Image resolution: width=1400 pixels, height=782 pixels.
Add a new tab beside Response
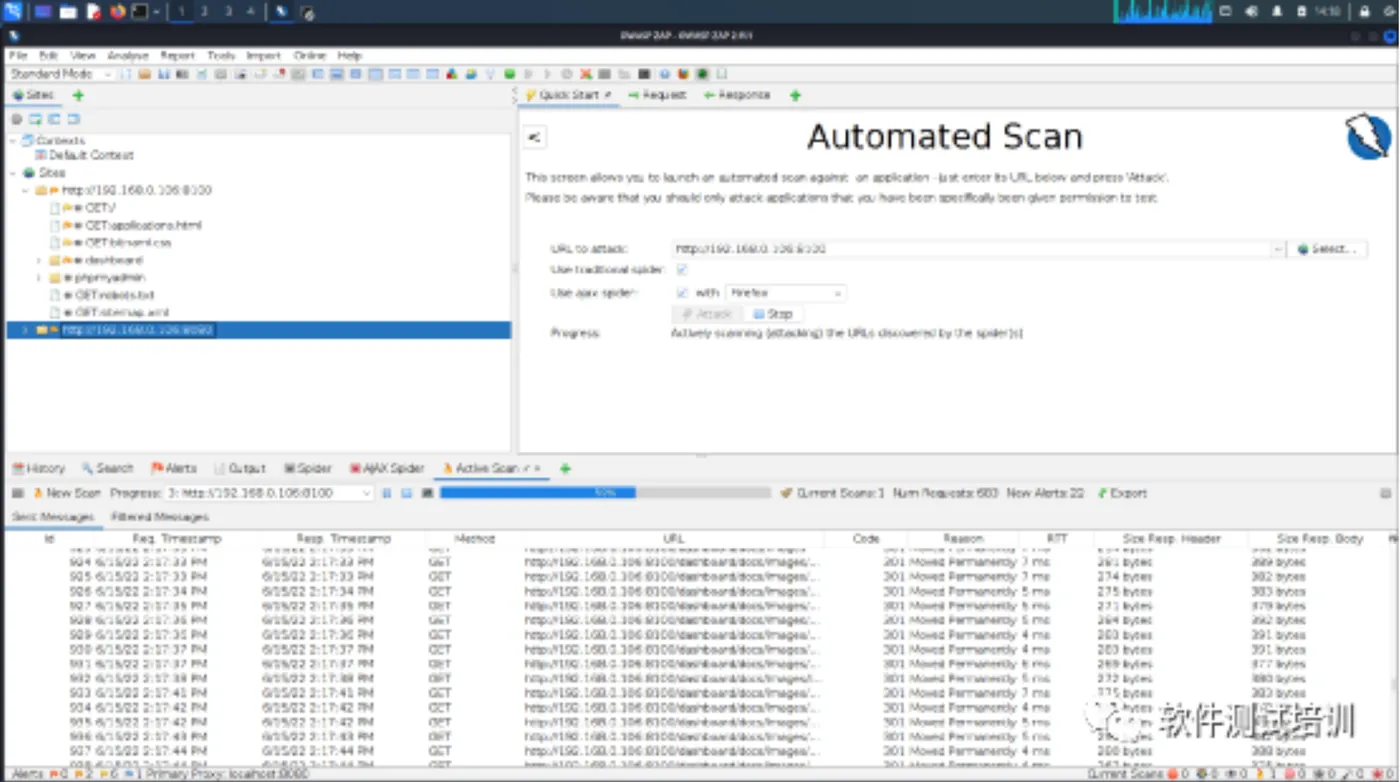(x=795, y=95)
